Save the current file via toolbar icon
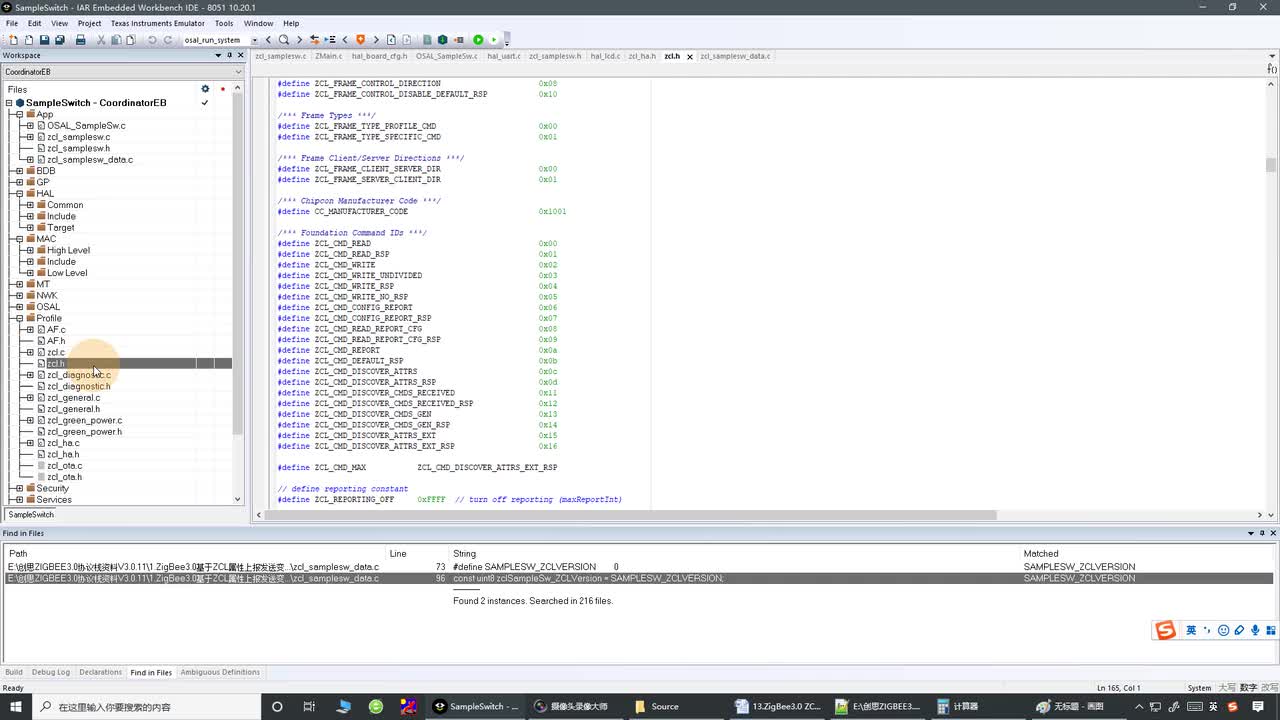 coord(44,40)
